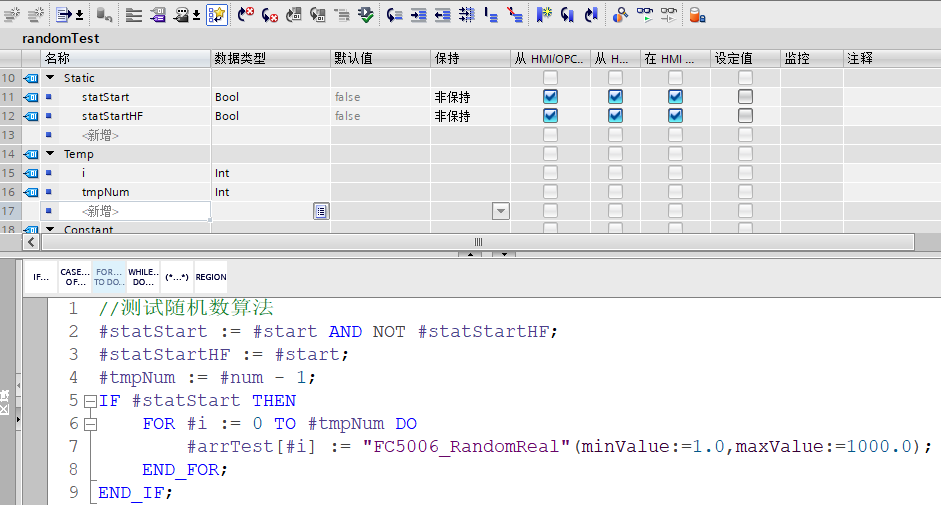941x505 pixels.
Task: Comment out selected lines icon
Action: click(491, 14)
